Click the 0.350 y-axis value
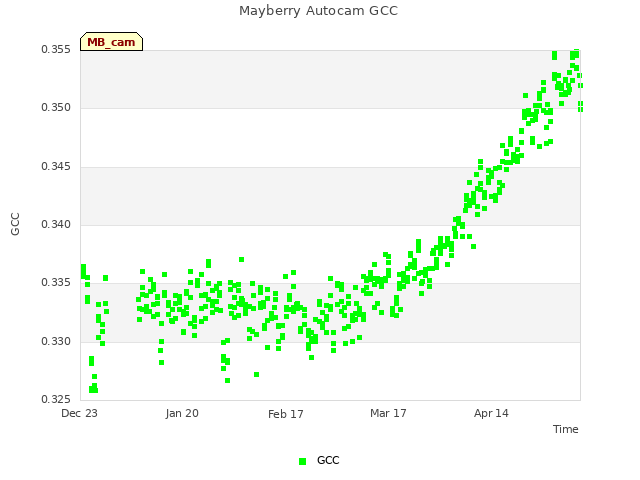Screen dimensions: 640x480 [x=56, y=108]
